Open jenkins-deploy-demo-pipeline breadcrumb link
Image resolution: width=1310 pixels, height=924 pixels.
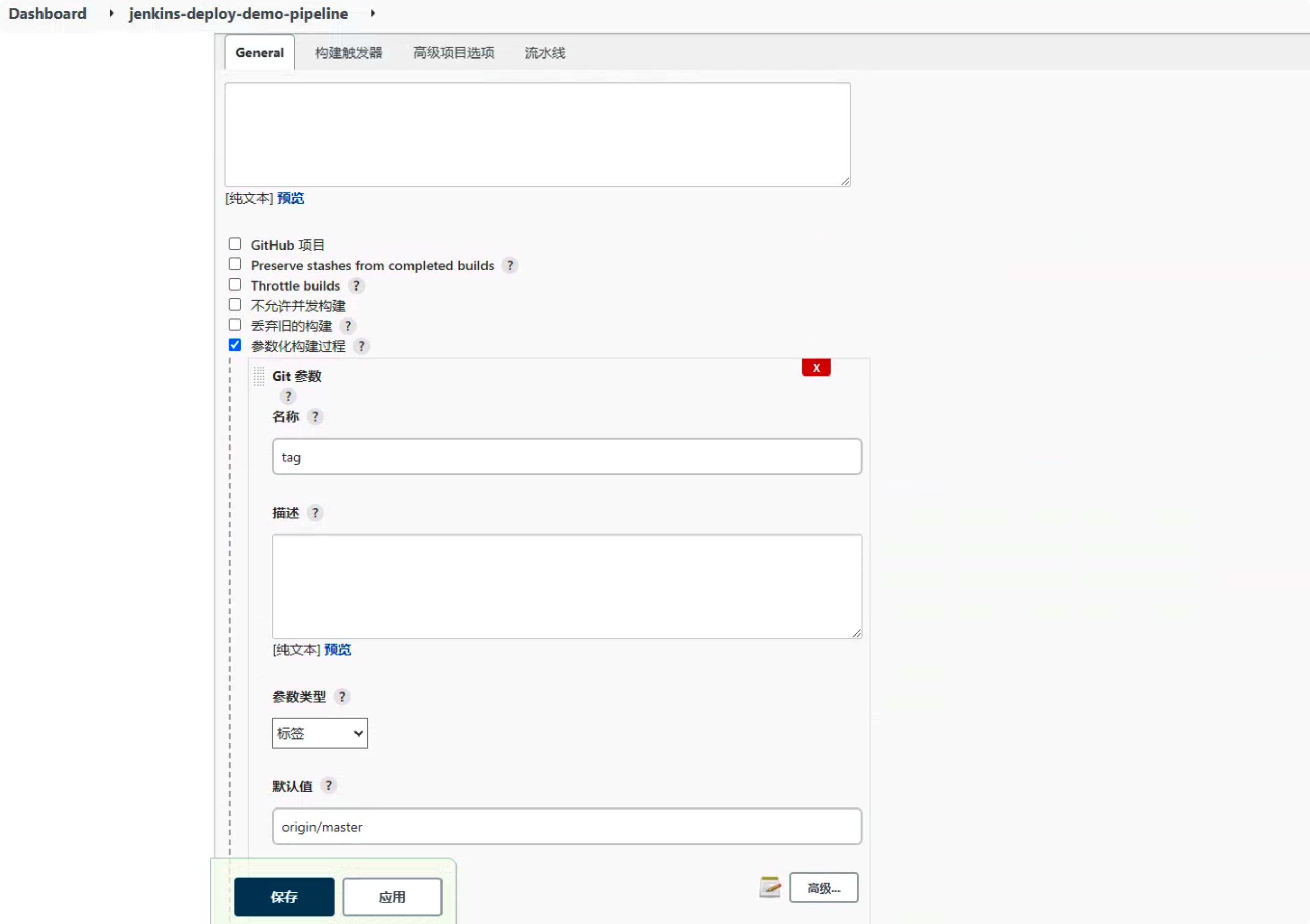(x=238, y=13)
